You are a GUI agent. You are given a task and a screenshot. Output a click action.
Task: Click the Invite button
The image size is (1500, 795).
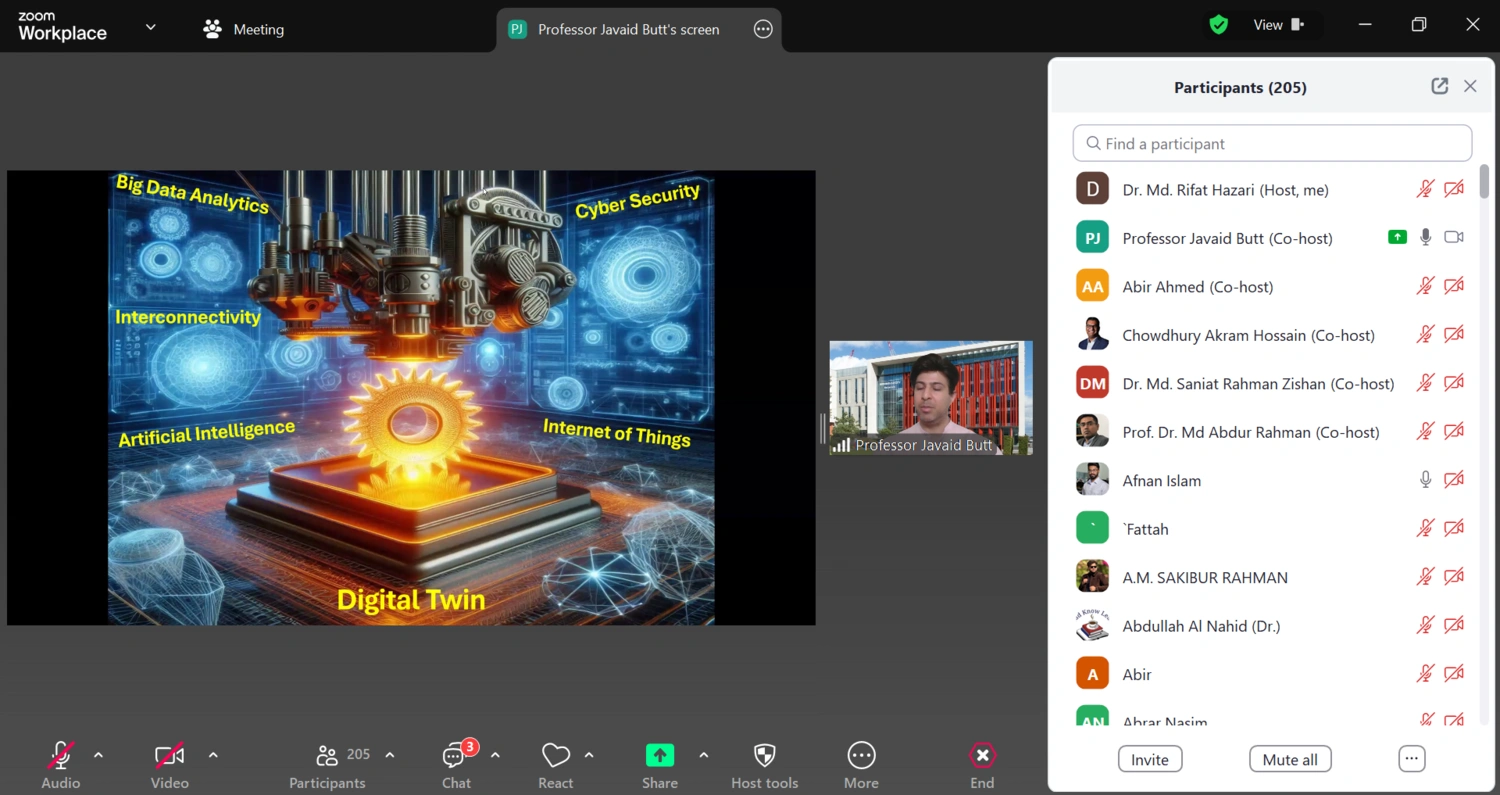1149,760
